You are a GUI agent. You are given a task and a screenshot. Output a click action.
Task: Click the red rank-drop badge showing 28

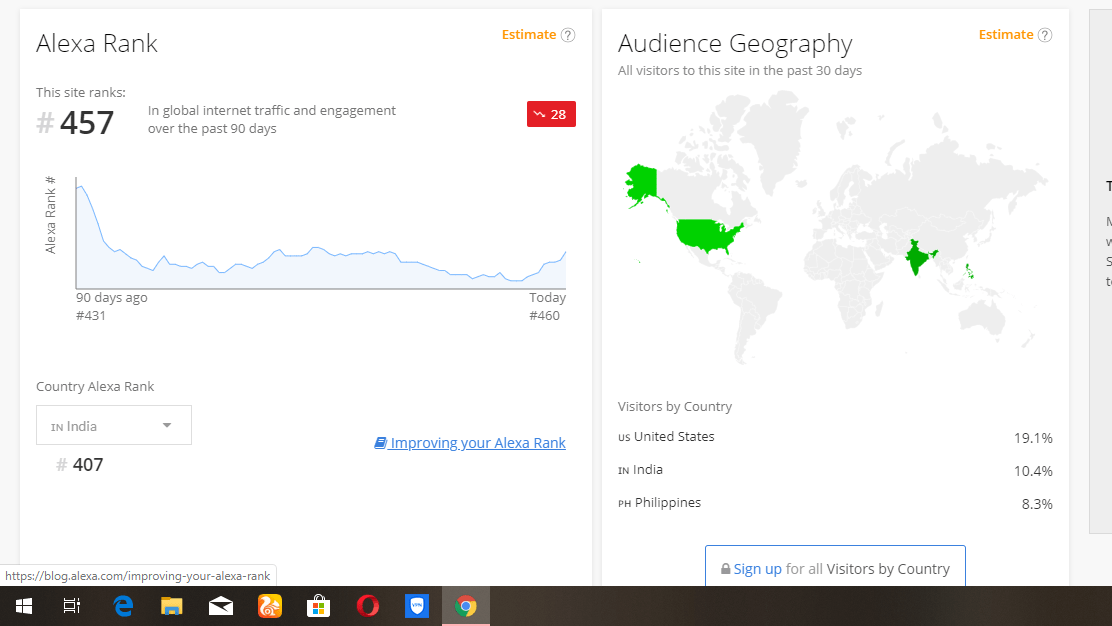[551, 114]
